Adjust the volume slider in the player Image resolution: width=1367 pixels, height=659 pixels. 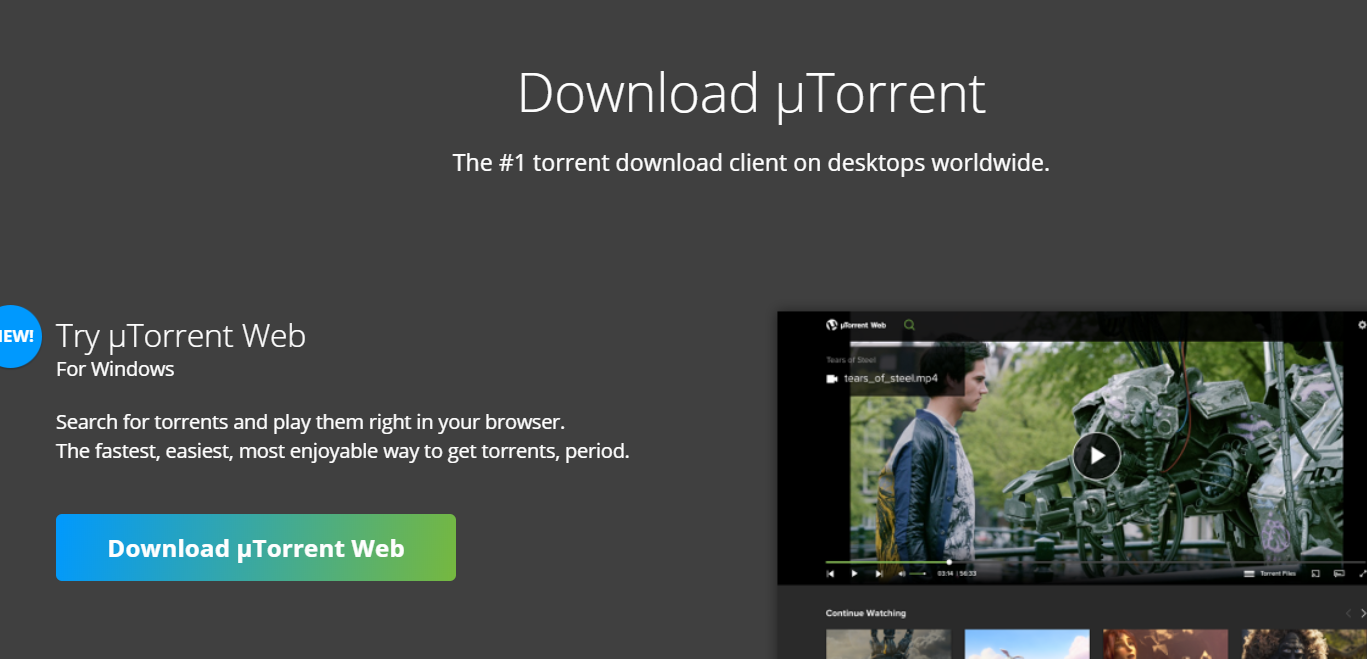click(918, 574)
